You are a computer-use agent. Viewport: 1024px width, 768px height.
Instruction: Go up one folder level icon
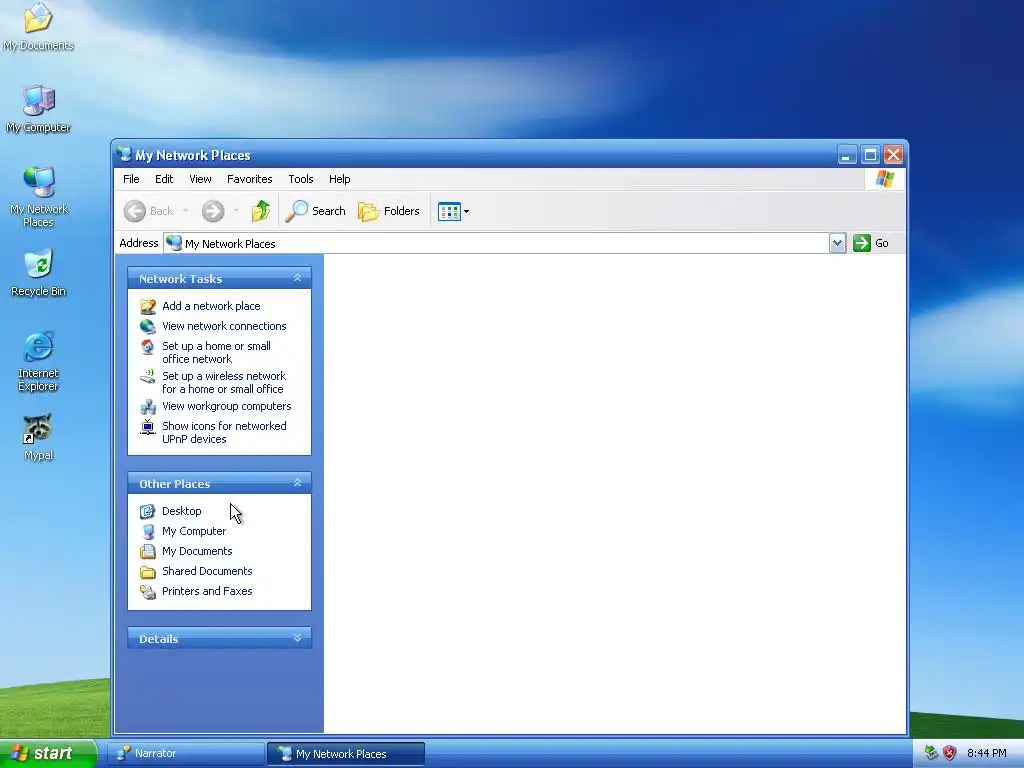[261, 211]
